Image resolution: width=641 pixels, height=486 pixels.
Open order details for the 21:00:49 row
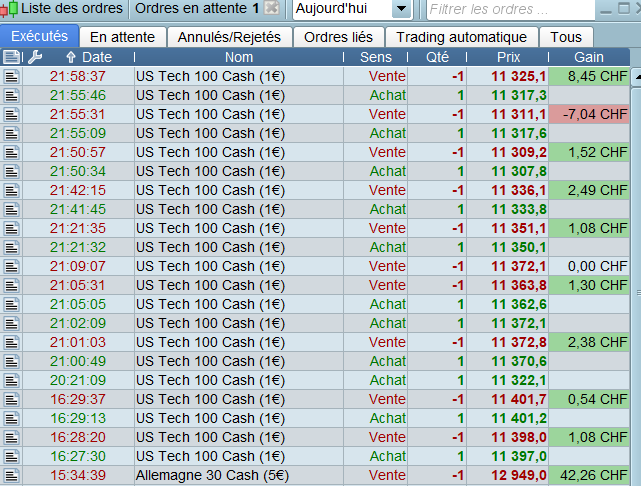pos(11,361)
